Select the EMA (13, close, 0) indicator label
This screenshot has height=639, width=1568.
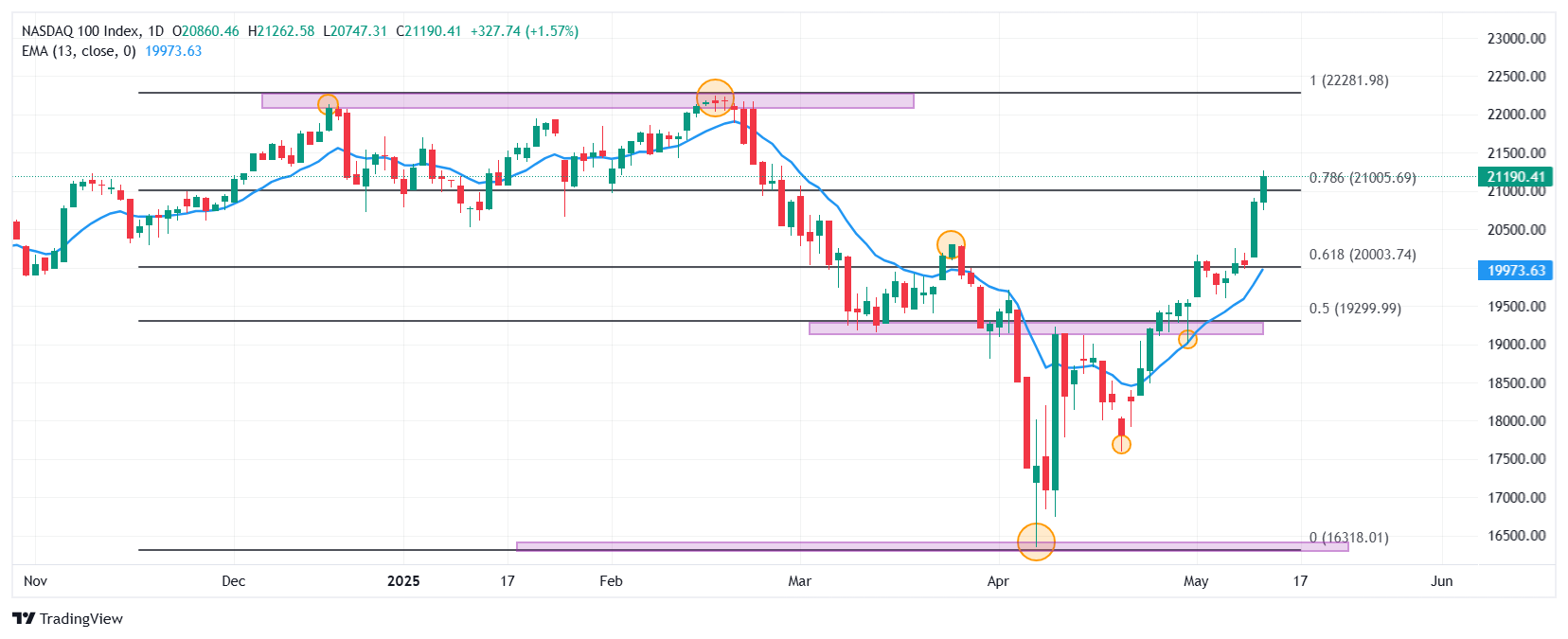pos(79,51)
